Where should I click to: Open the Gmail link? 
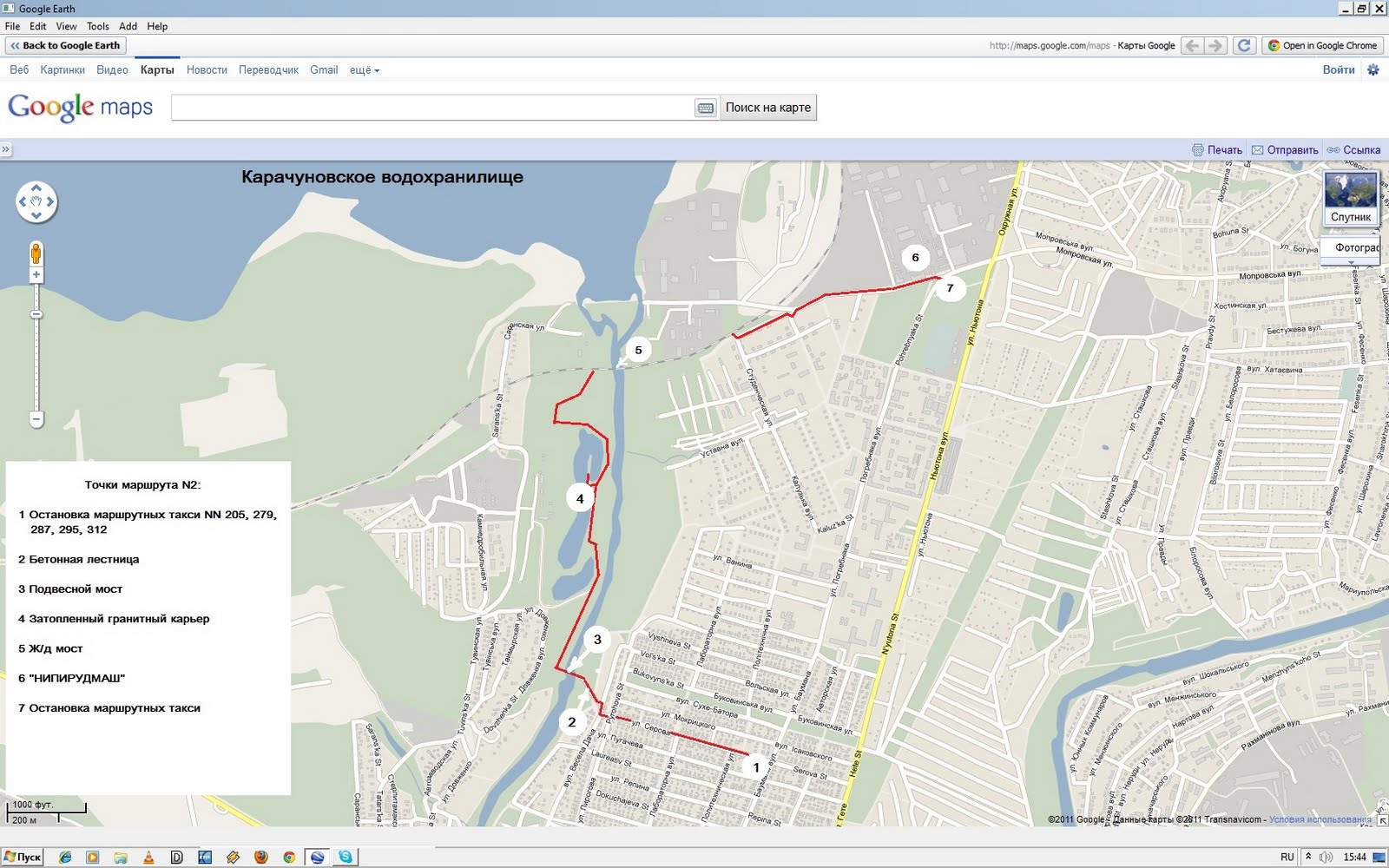[324, 70]
